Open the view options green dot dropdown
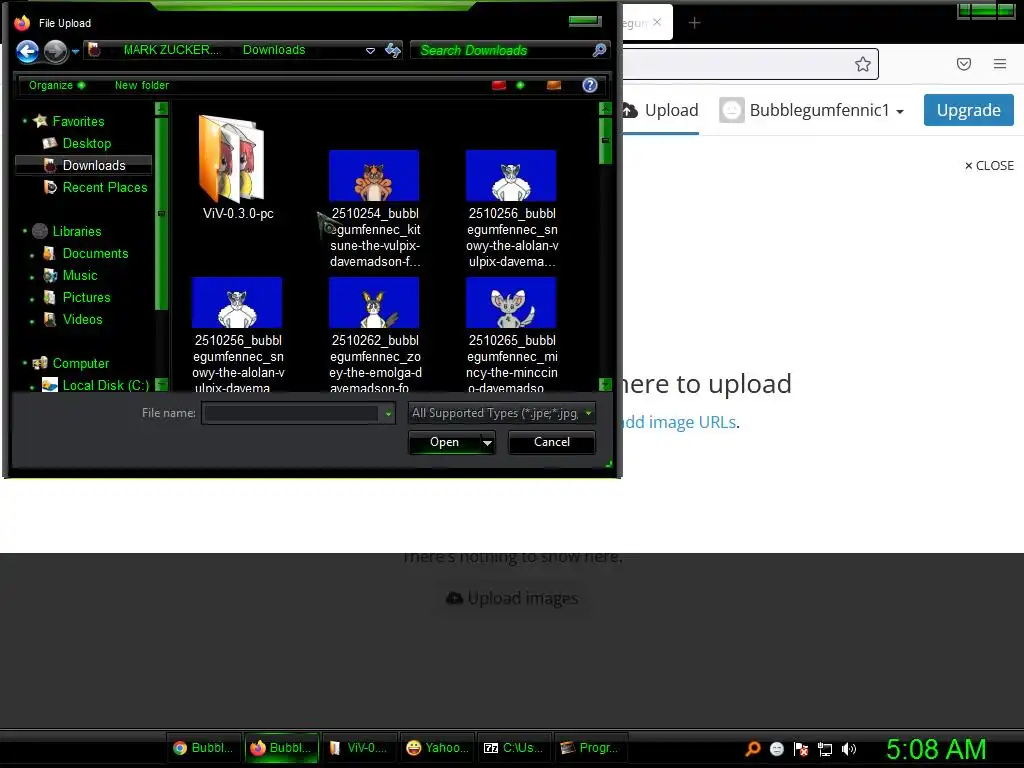Image resolution: width=1024 pixels, height=768 pixels. coord(520,85)
